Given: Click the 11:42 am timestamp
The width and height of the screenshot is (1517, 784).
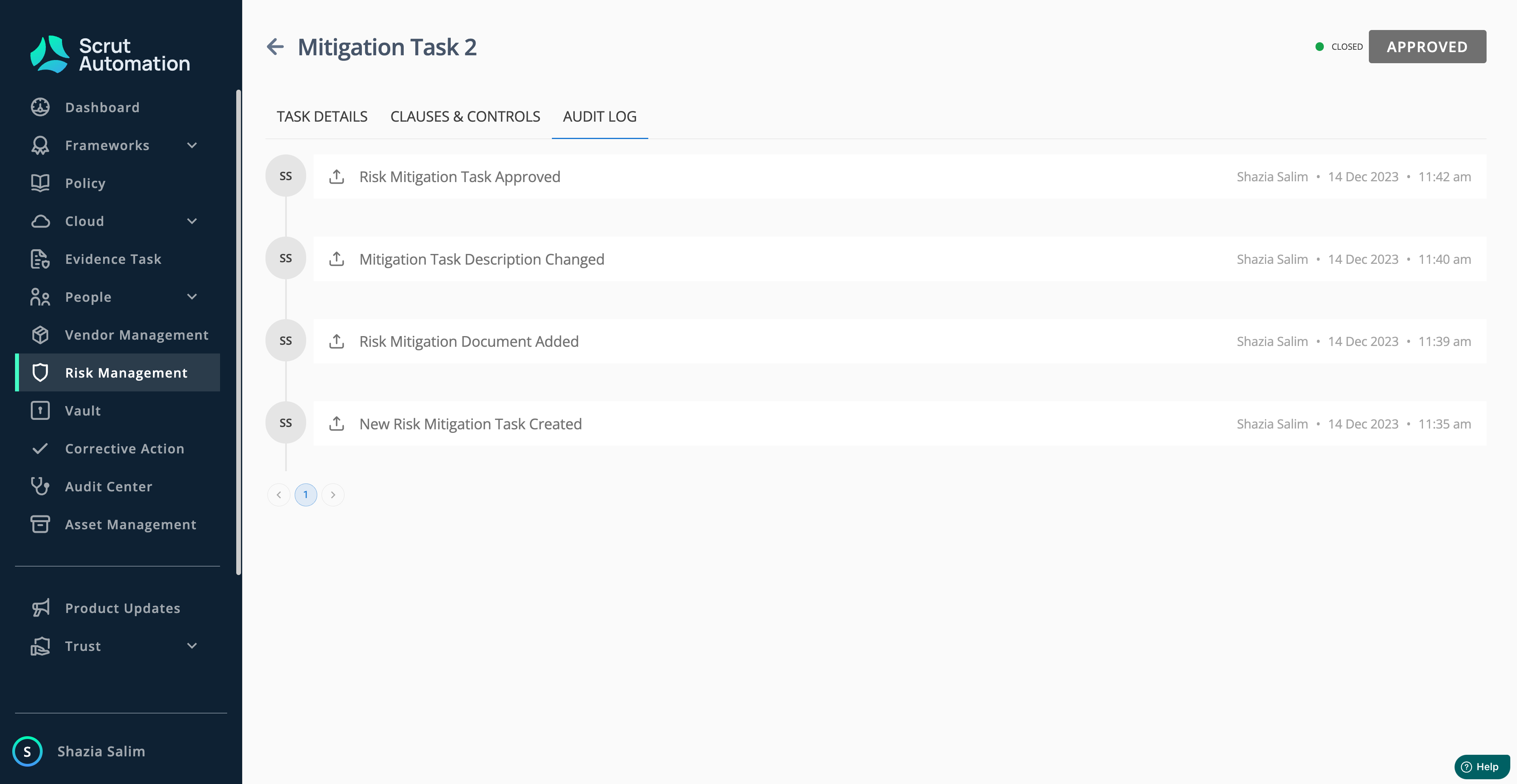Looking at the screenshot, I should (1445, 177).
